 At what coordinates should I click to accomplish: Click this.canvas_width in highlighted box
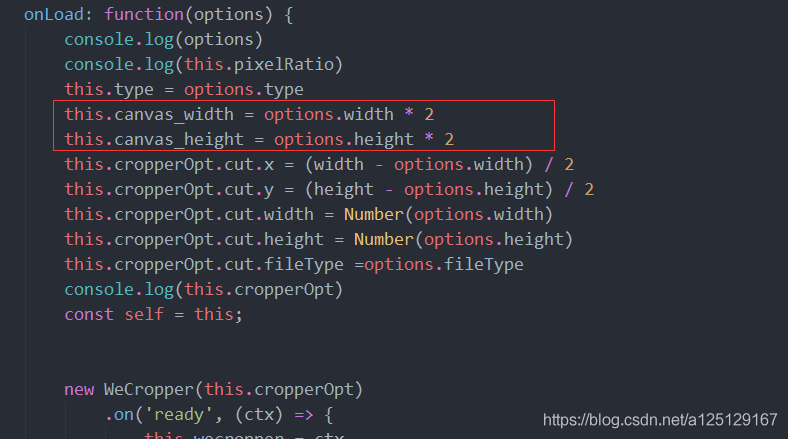point(149,115)
